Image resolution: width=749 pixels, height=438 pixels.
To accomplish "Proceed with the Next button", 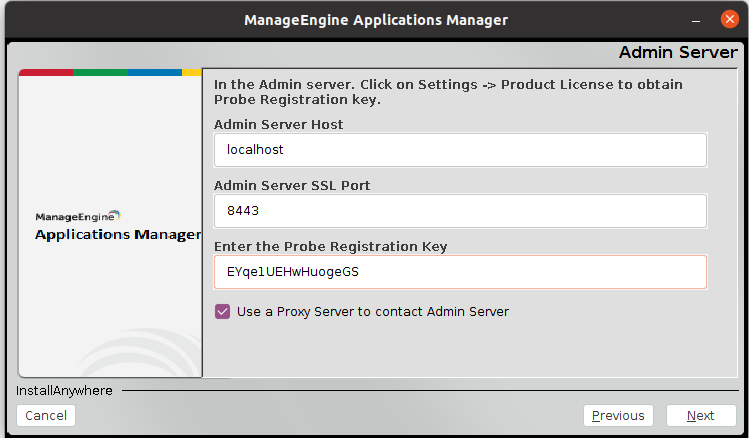I will (x=700, y=416).
